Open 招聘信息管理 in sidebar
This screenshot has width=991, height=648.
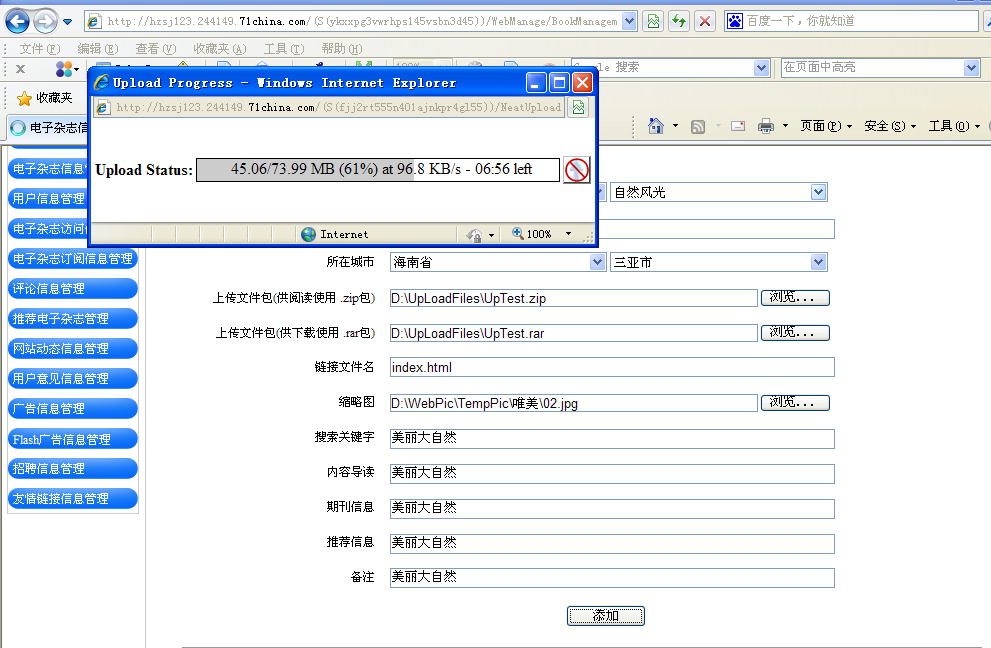pyautogui.click(x=73, y=468)
